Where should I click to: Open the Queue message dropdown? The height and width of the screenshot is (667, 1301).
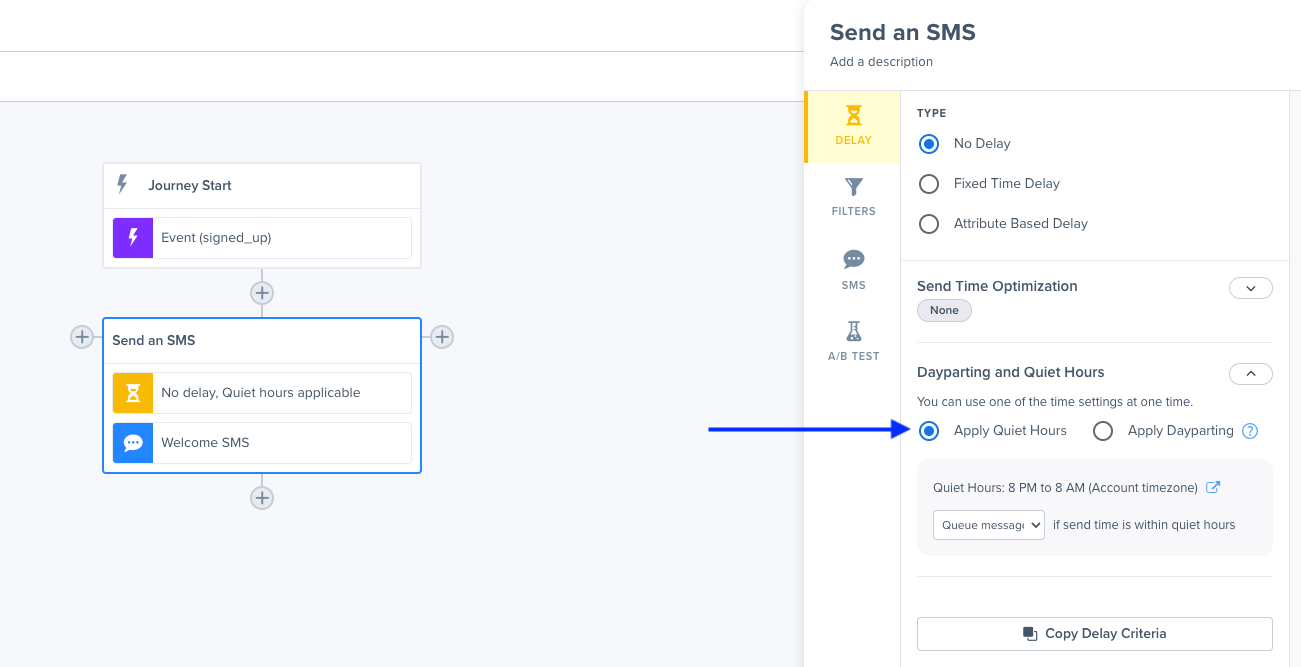[989, 525]
